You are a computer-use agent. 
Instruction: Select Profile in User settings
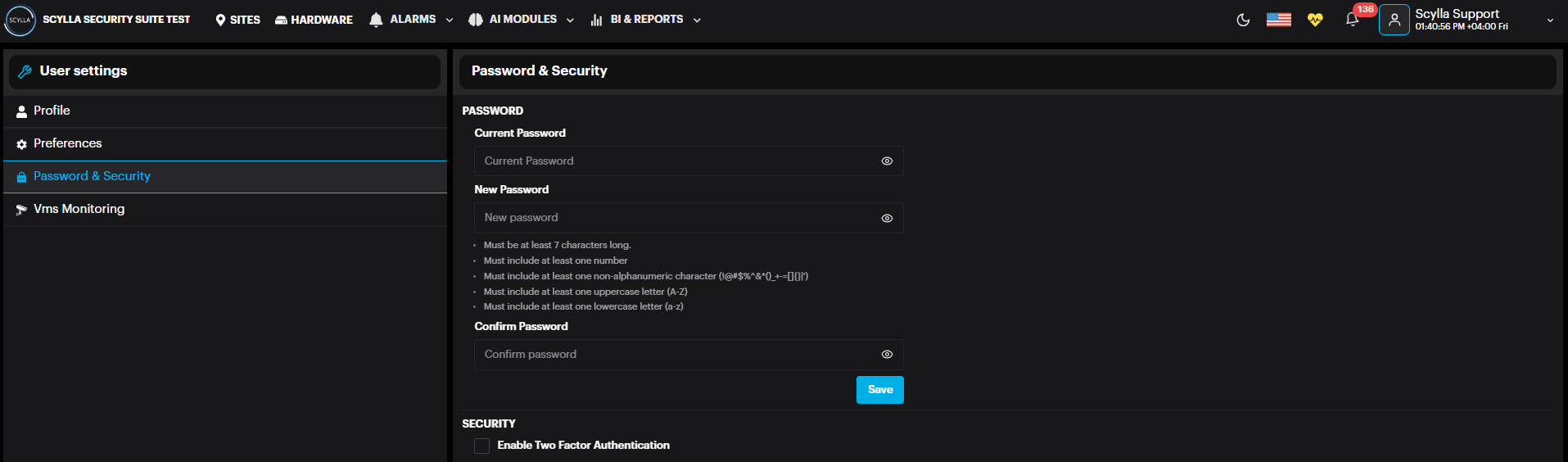(52, 111)
